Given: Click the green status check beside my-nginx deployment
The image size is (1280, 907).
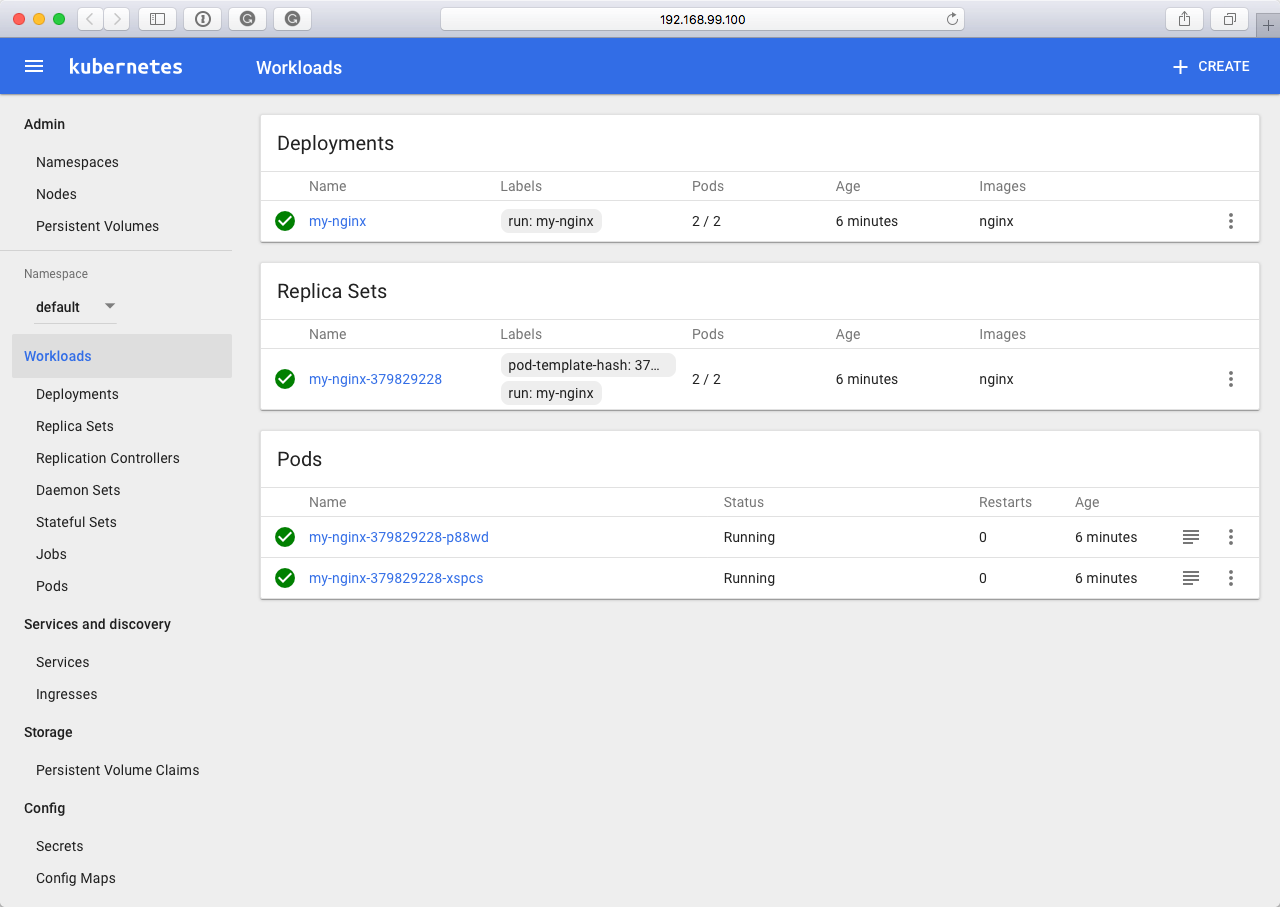Looking at the screenshot, I should tap(285, 221).
